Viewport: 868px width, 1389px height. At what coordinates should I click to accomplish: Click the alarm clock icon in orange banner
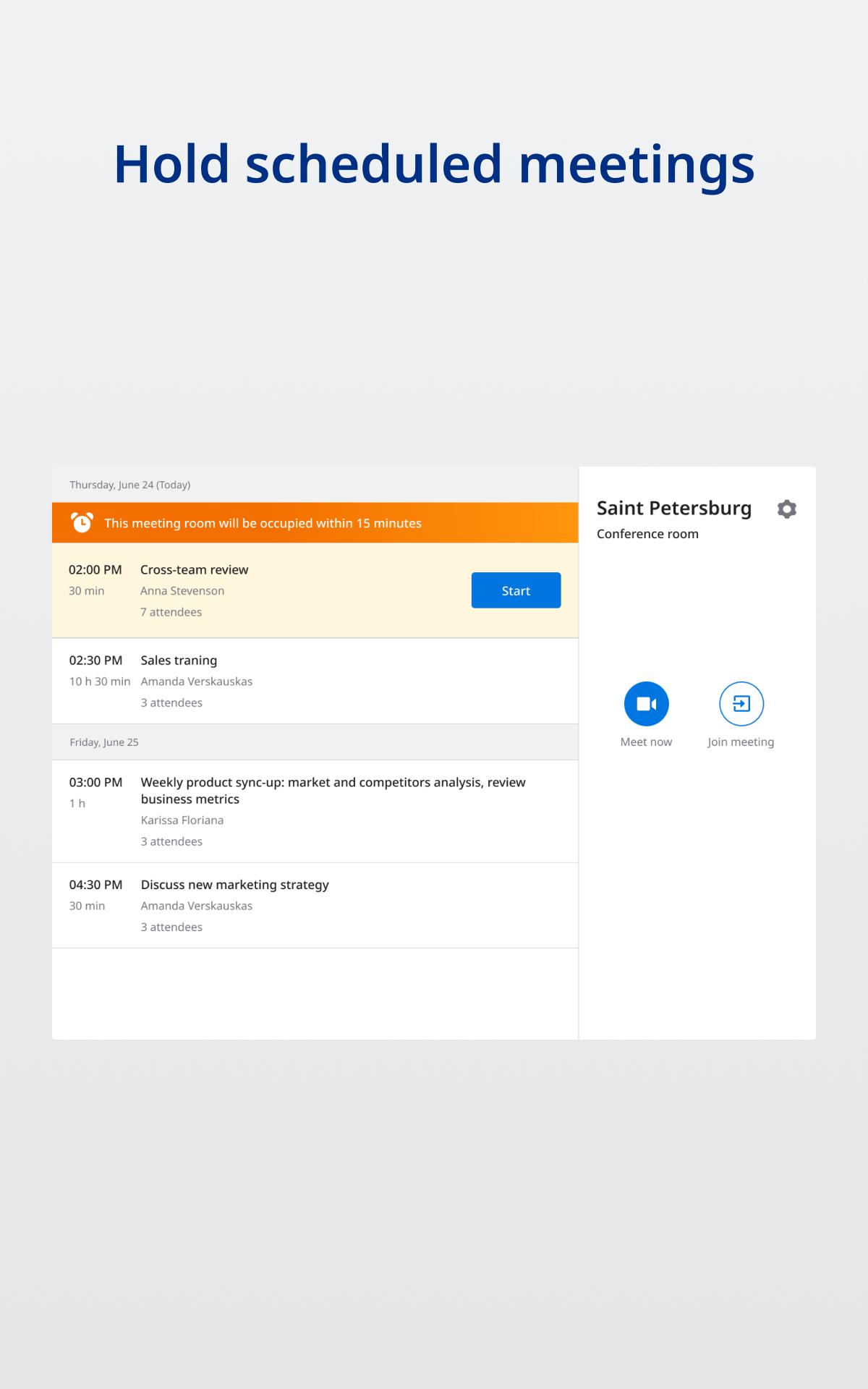[x=82, y=522]
